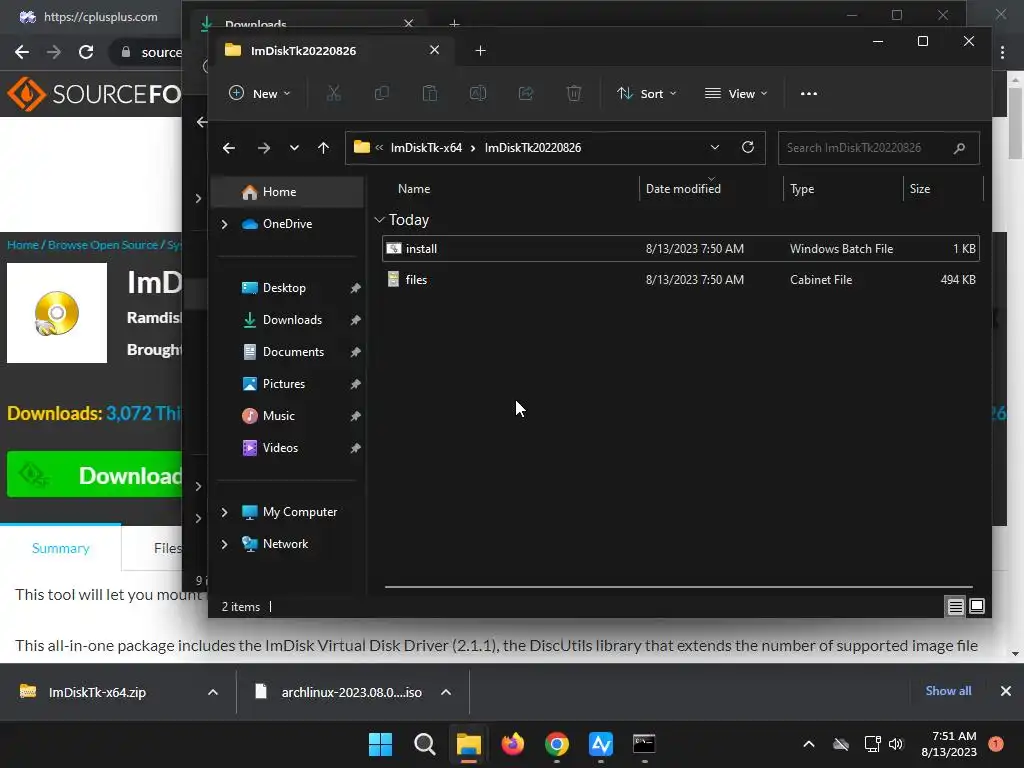The image size is (1024, 768).
Task: Expand My Computer tree node
Action: pyautogui.click(x=224, y=512)
